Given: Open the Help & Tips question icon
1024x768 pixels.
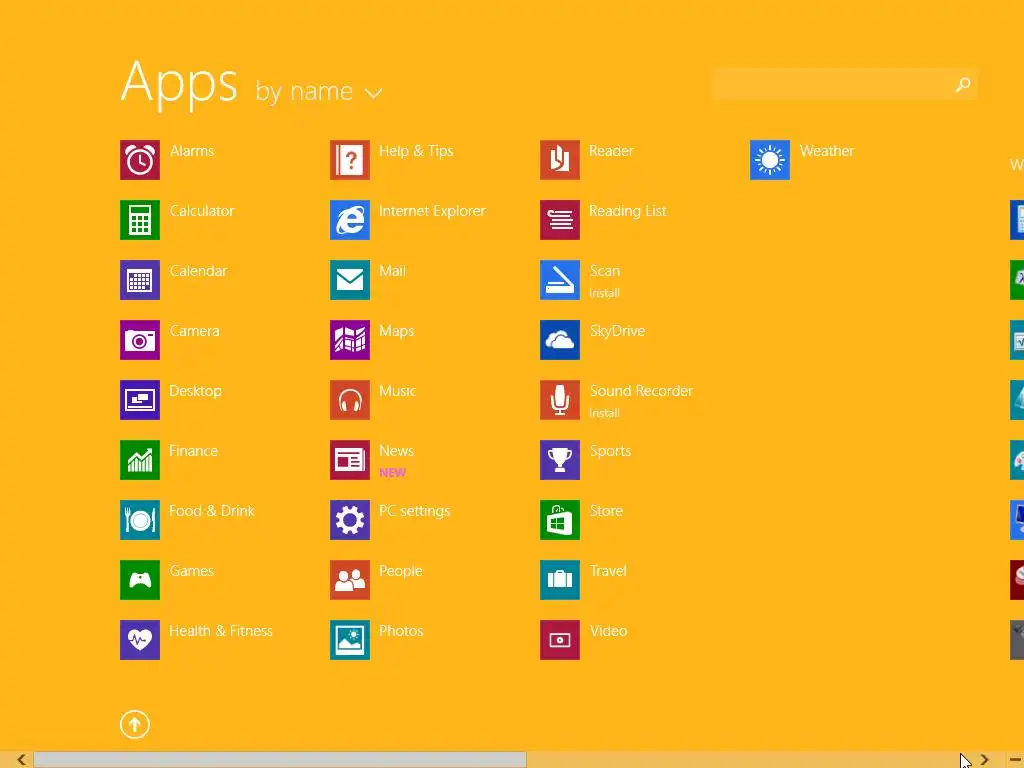Looking at the screenshot, I should (x=350, y=160).
